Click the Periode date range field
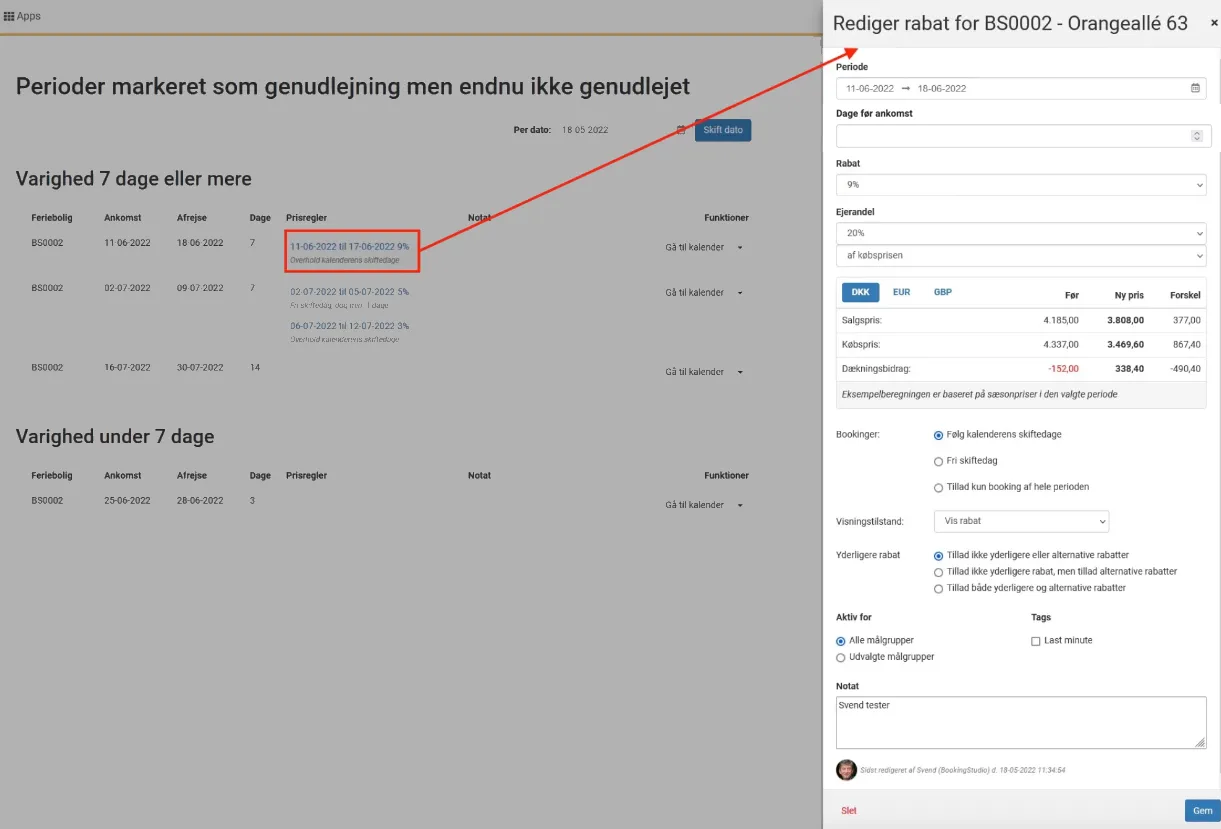 coord(1021,88)
